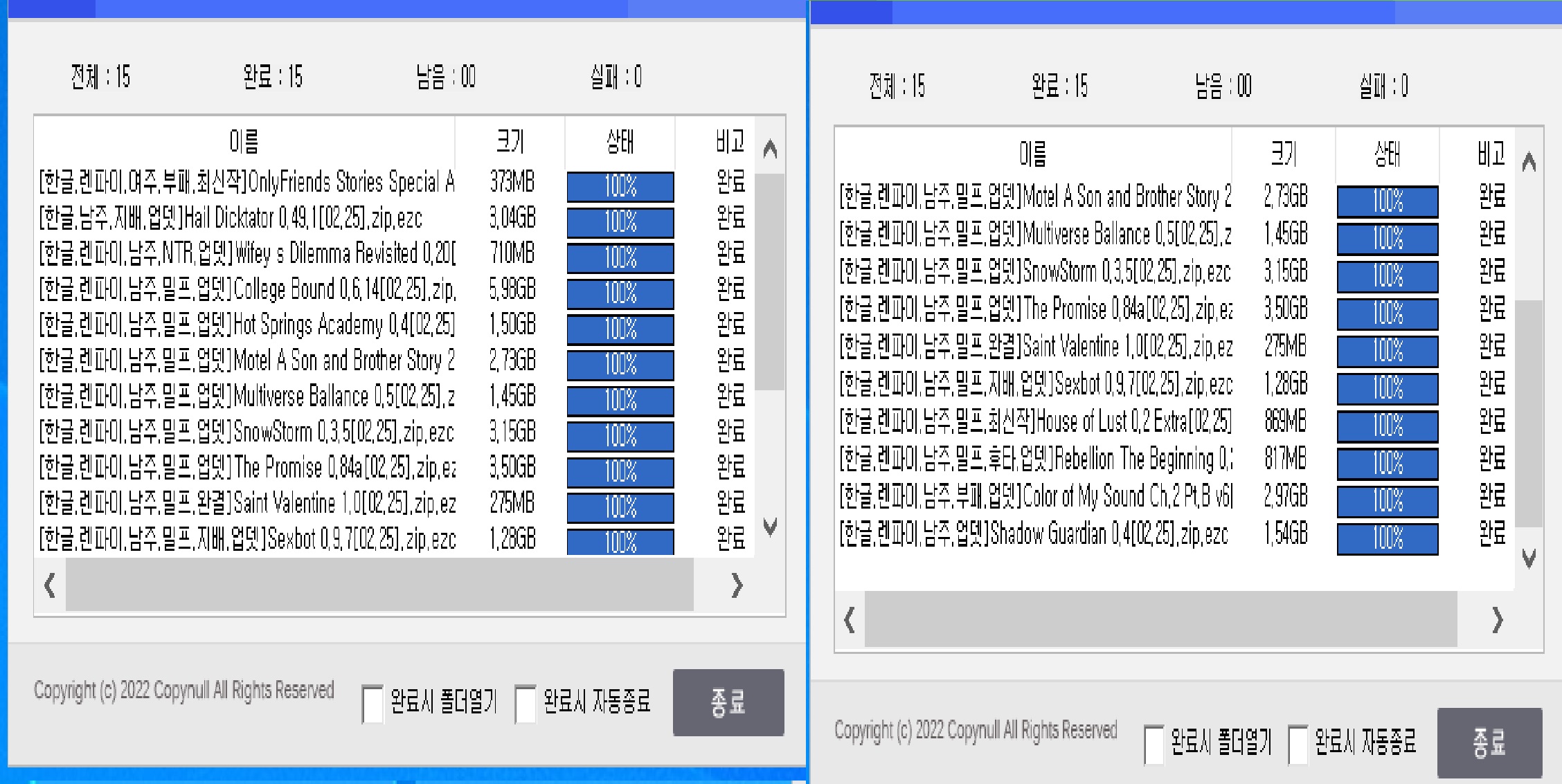The width and height of the screenshot is (1562, 784).
Task: Click scroll up arrow in left window list
Action: (x=770, y=149)
